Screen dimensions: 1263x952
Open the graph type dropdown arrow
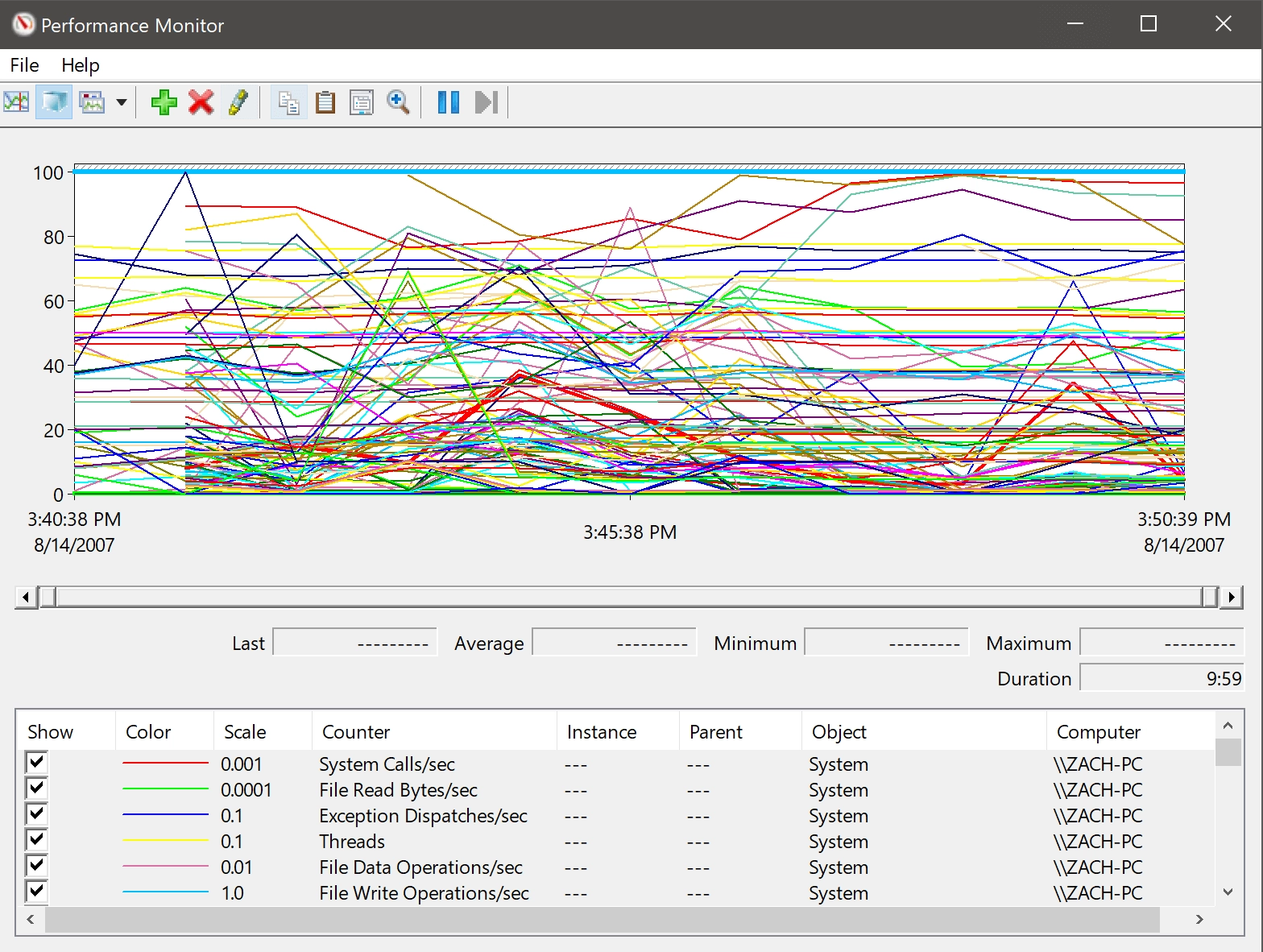click(122, 102)
